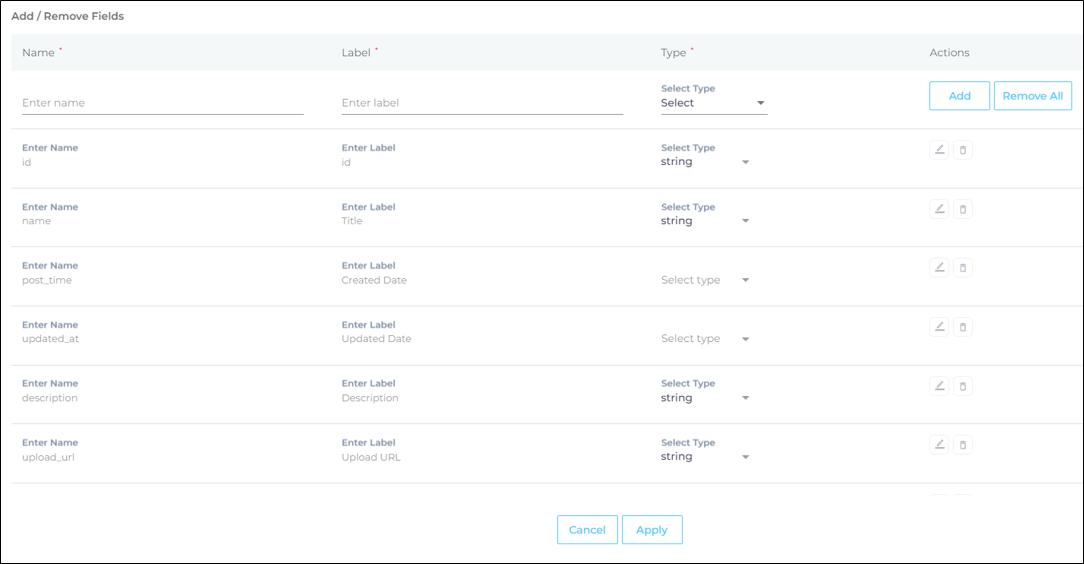Delete the description field row
The width and height of the screenshot is (1084, 564).
click(963, 386)
